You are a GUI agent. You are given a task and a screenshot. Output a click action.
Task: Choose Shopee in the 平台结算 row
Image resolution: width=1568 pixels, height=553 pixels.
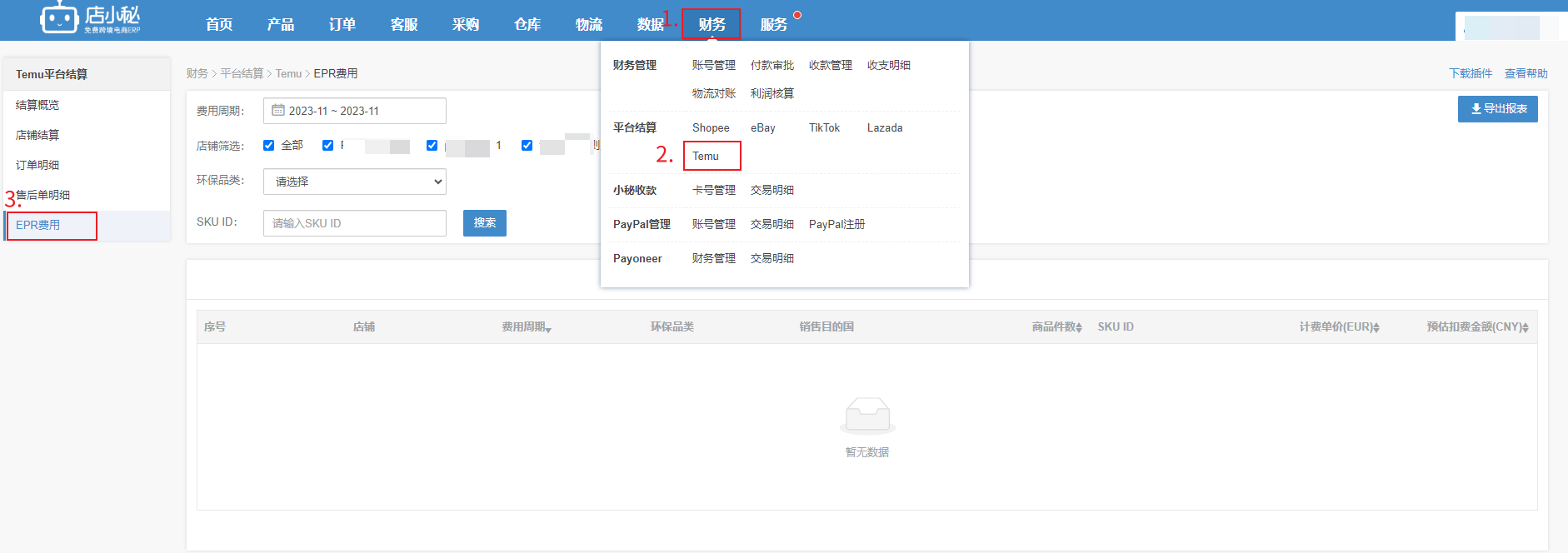coord(711,128)
